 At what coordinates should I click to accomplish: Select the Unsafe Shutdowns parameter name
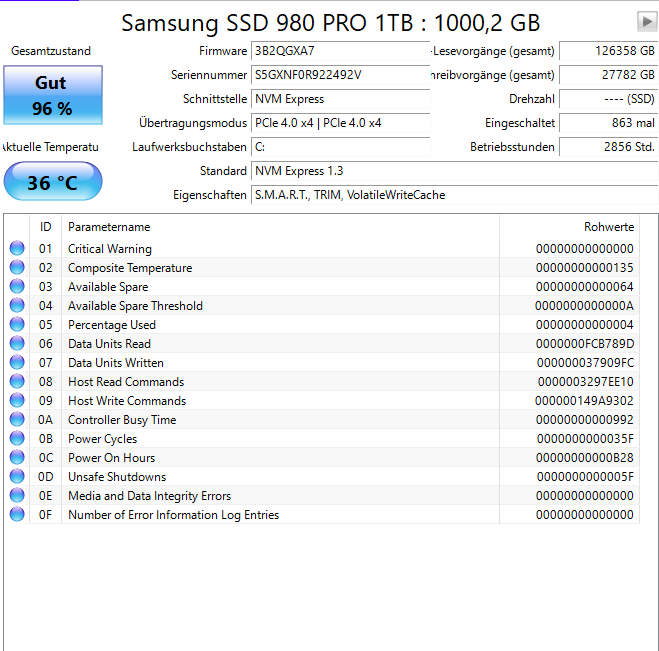click(x=117, y=477)
